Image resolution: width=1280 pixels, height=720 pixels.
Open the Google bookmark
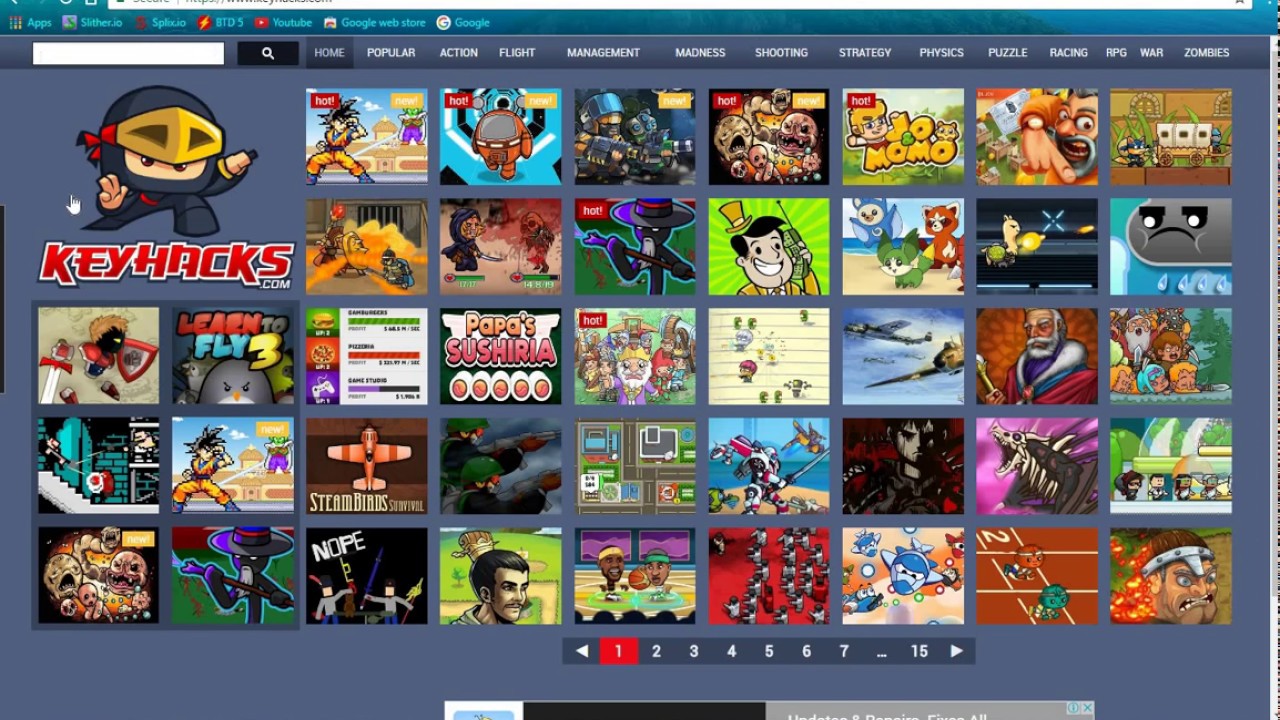[x=463, y=22]
